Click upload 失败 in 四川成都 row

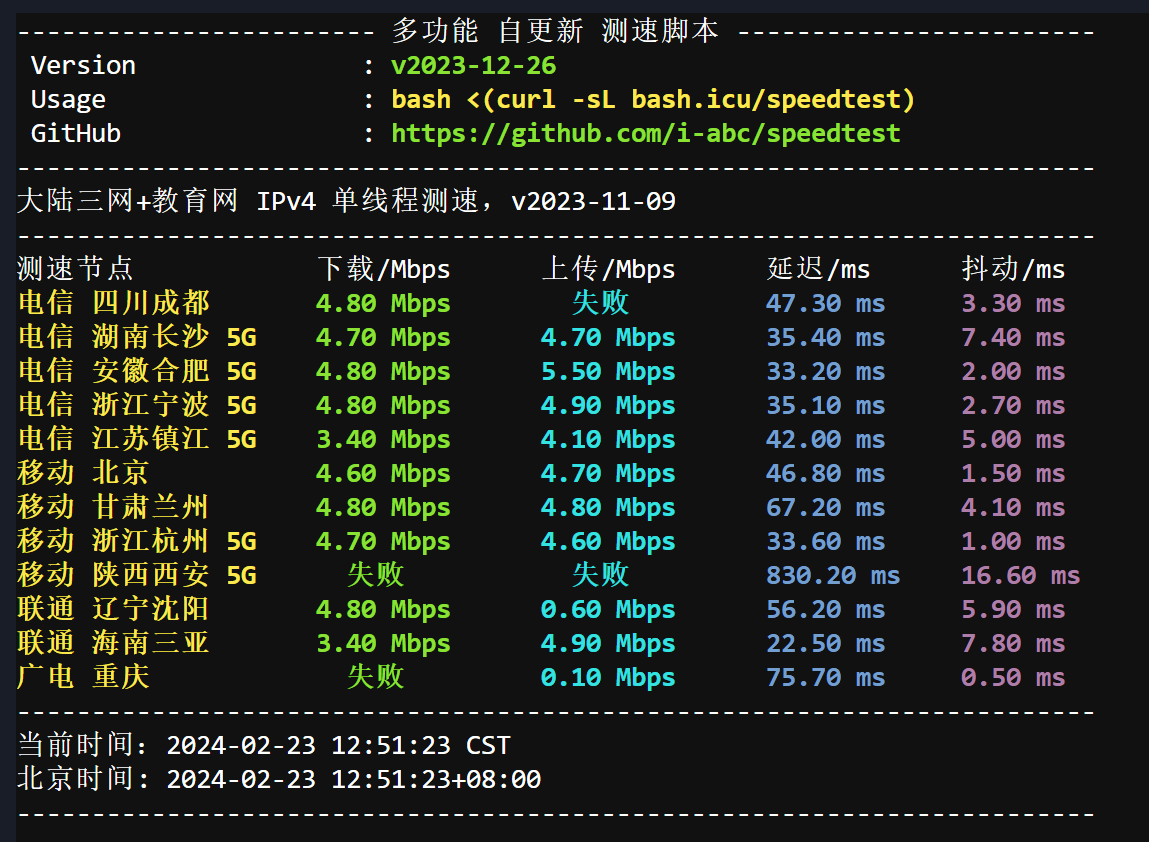[600, 303]
